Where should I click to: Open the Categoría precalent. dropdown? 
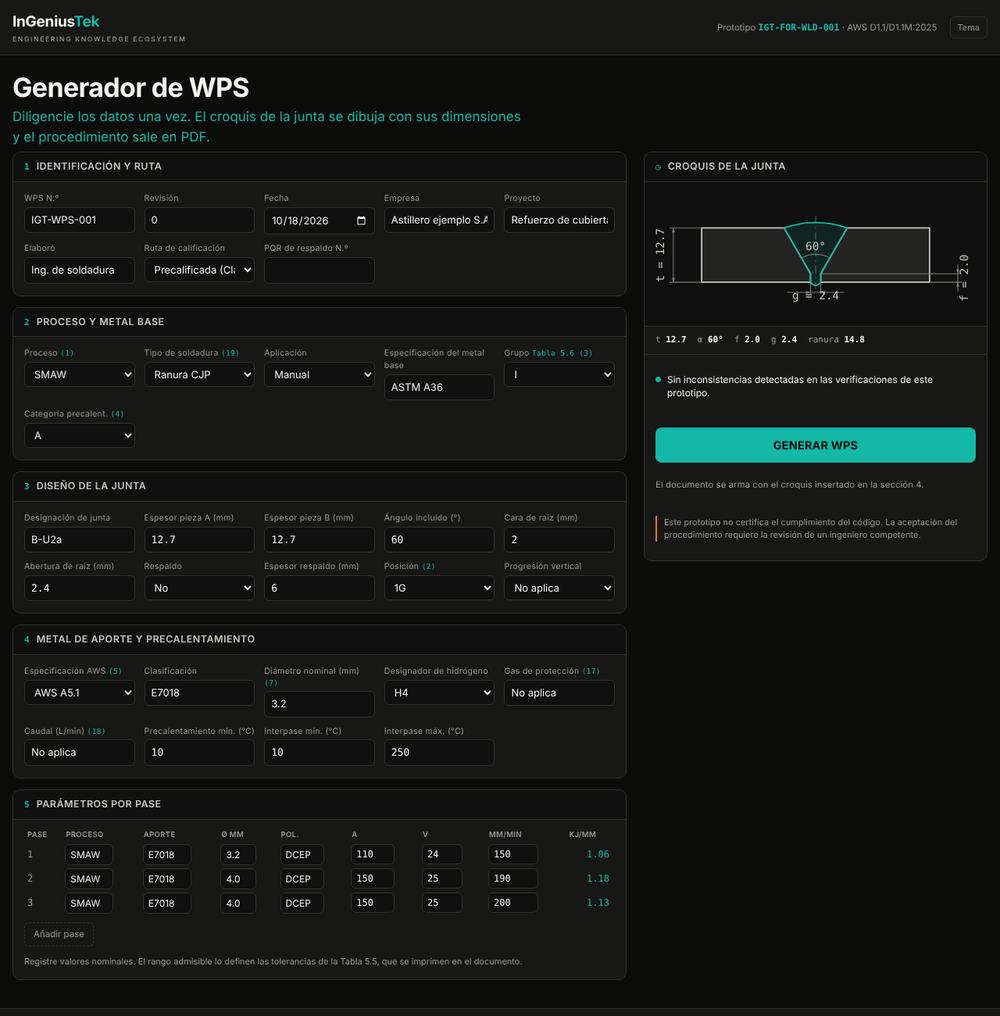[x=79, y=435]
